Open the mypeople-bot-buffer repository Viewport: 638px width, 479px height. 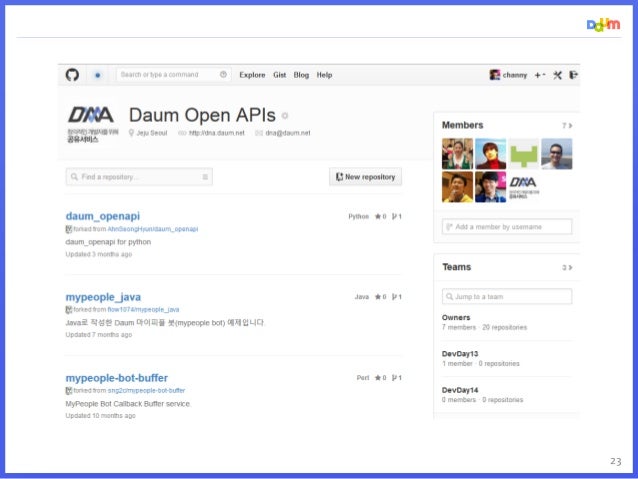pyautogui.click(x=116, y=378)
